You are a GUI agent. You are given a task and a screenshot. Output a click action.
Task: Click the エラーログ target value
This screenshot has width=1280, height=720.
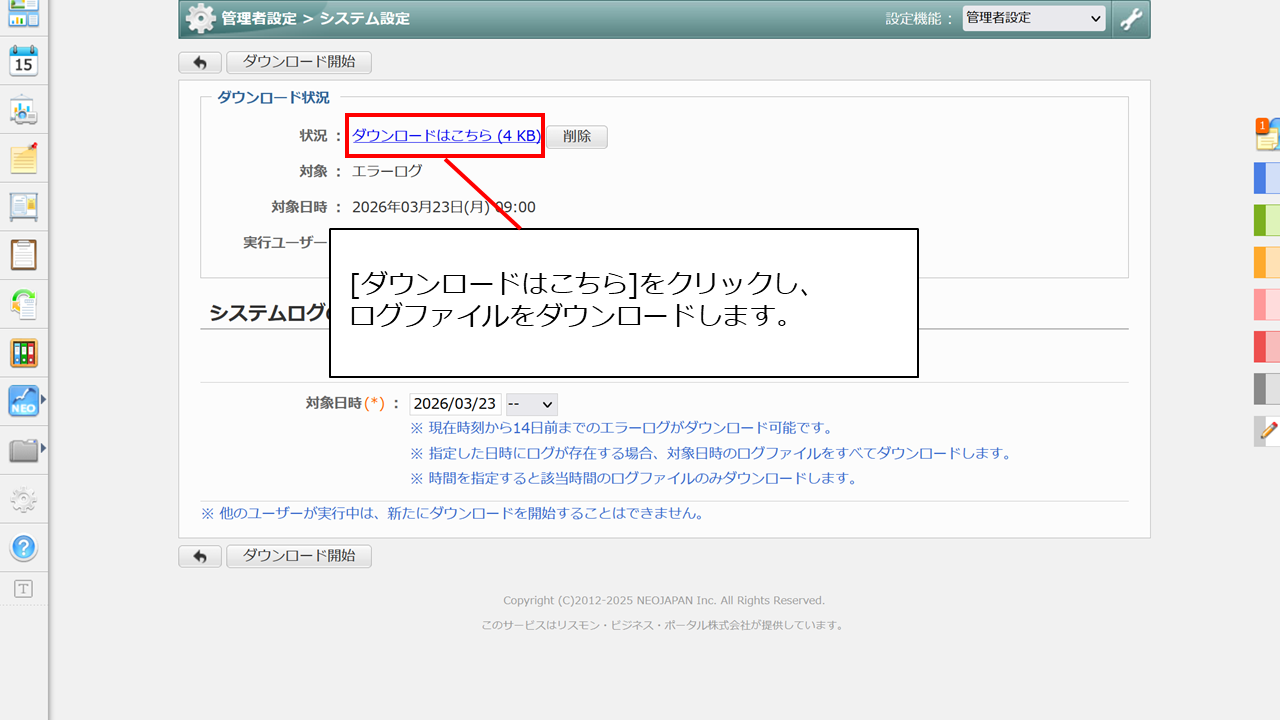[x=387, y=171]
